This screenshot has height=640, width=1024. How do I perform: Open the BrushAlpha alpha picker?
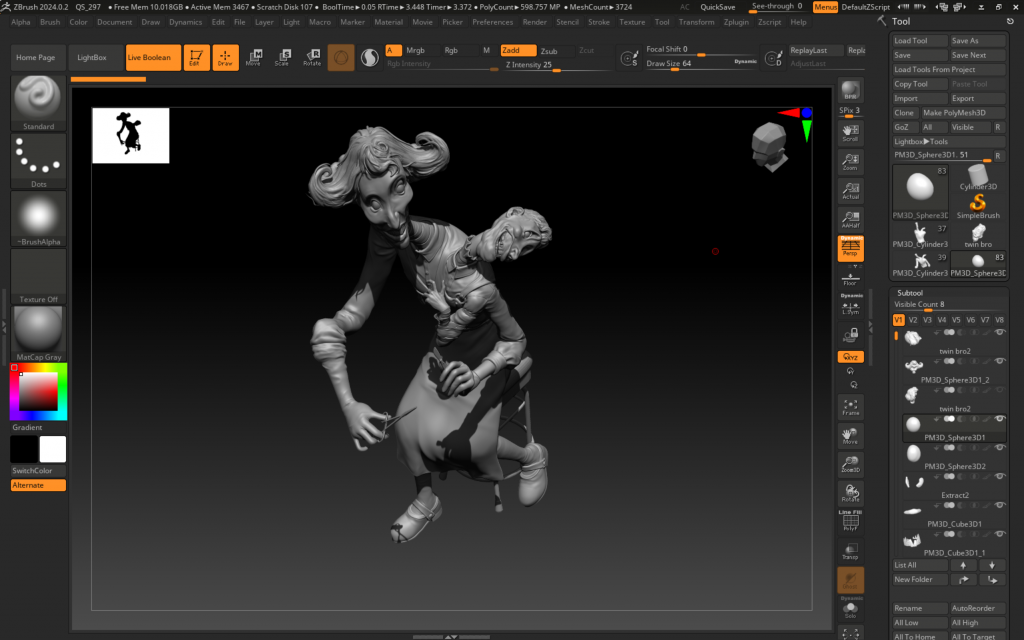(x=39, y=219)
